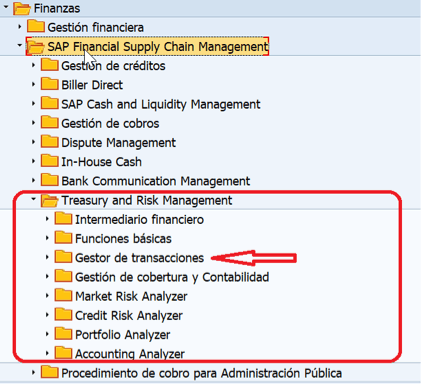Expand the Funciones básicas arrow
The width and height of the screenshot is (427, 388).
(x=47, y=238)
